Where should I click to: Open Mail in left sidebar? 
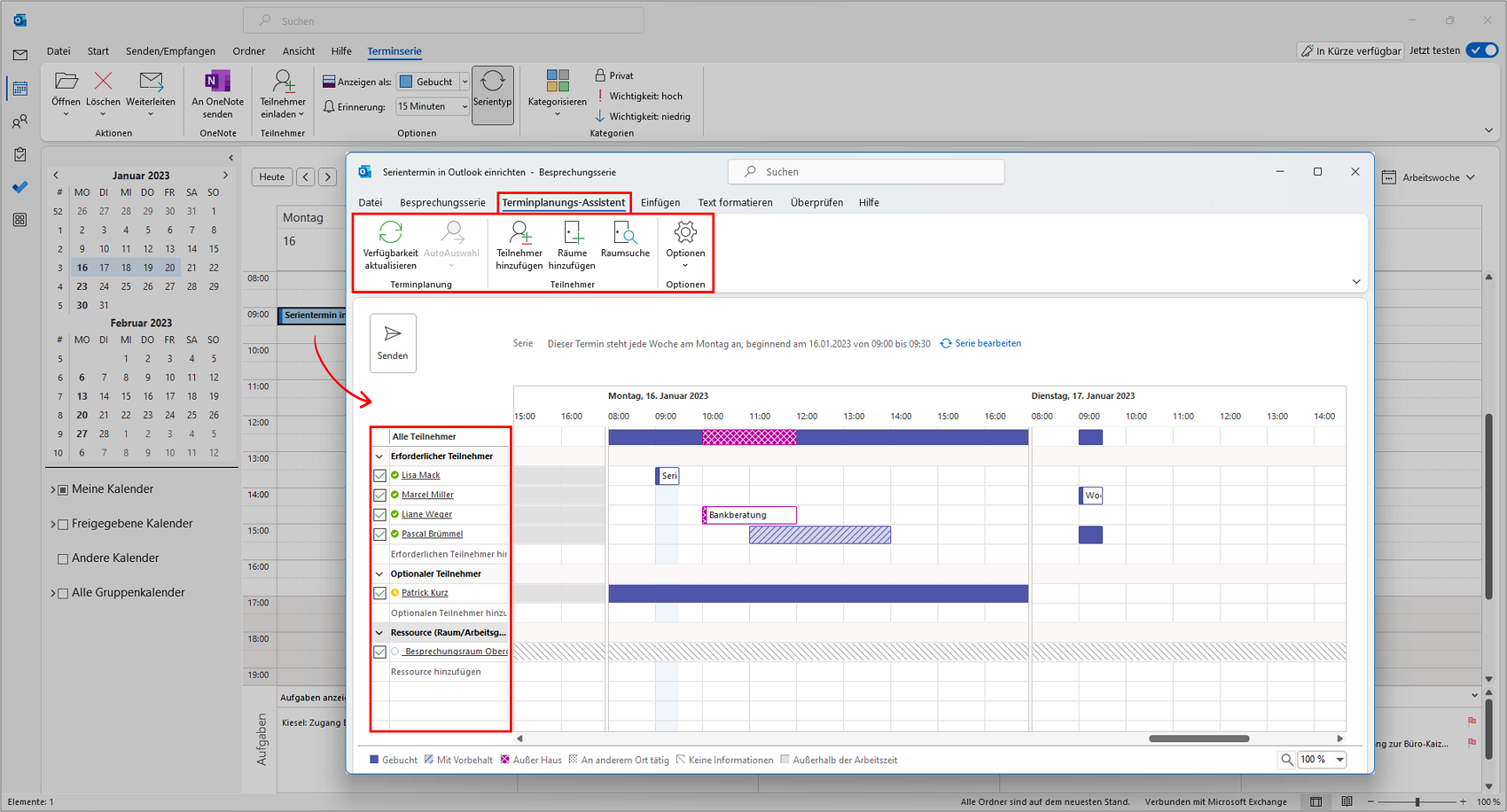[20, 55]
